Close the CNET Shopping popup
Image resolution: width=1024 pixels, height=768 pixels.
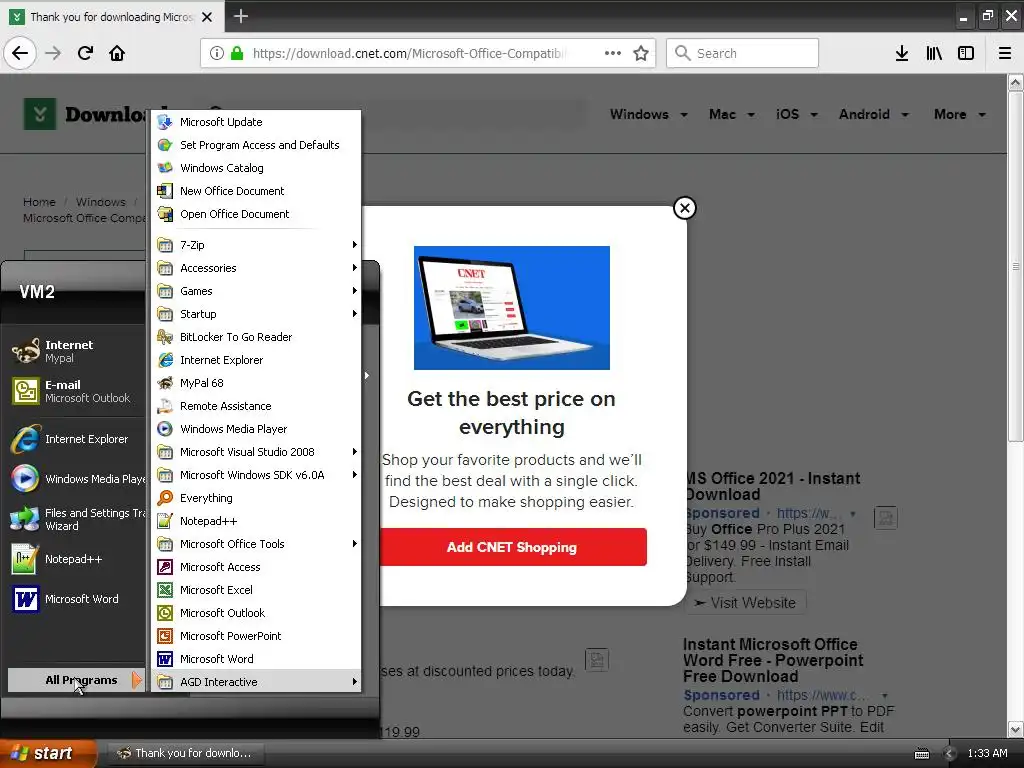tap(684, 208)
